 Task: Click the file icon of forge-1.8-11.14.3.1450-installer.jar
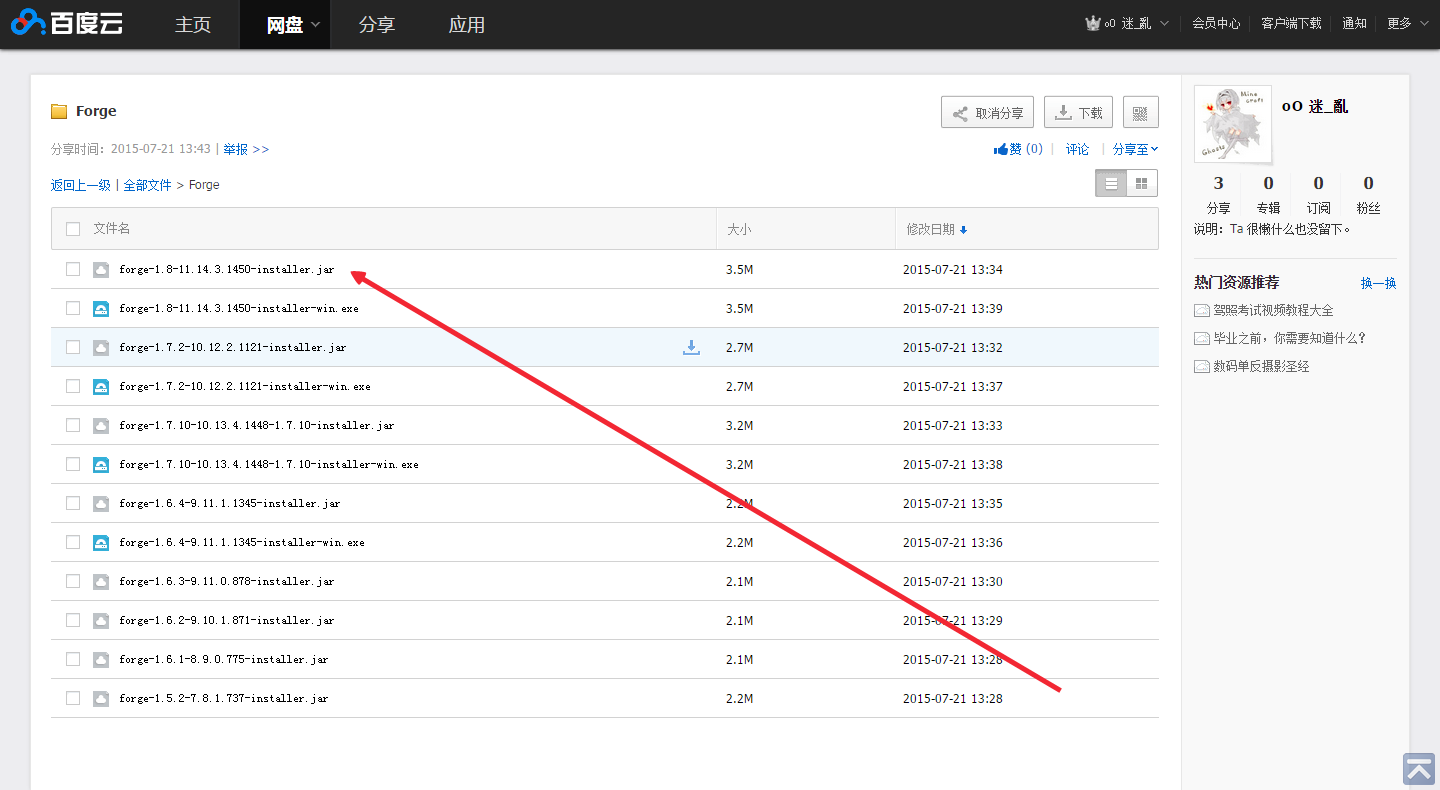[101, 270]
